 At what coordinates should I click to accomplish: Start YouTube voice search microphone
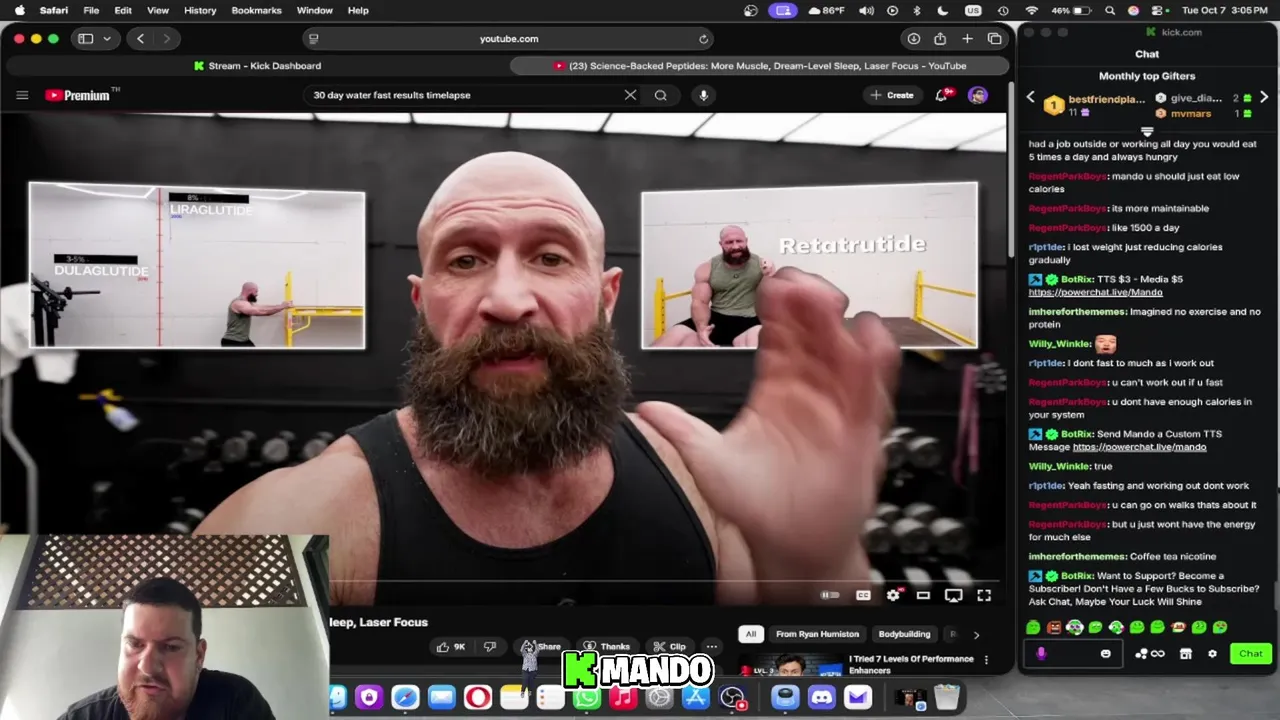click(x=704, y=95)
